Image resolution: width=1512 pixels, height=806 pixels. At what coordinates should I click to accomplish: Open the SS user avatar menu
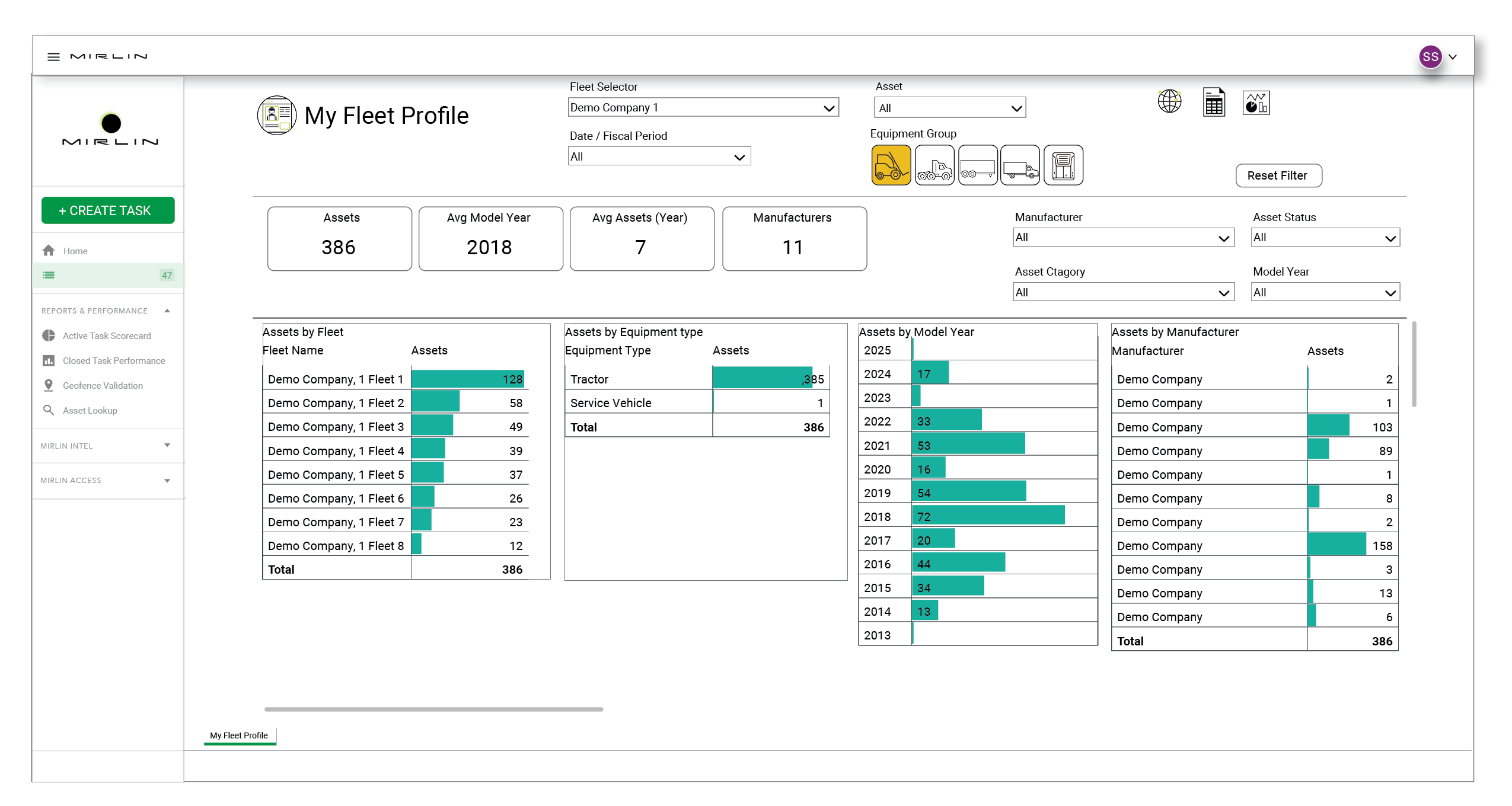point(1430,57)
